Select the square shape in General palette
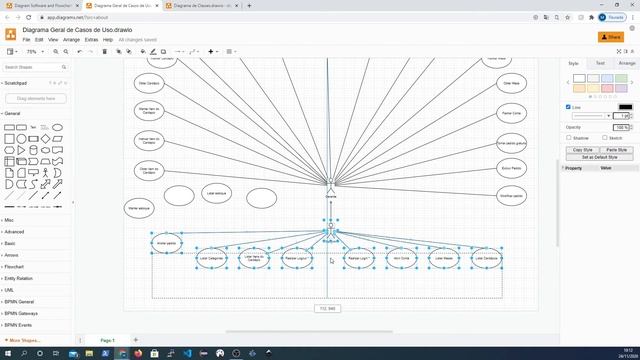 pos(9,139)
